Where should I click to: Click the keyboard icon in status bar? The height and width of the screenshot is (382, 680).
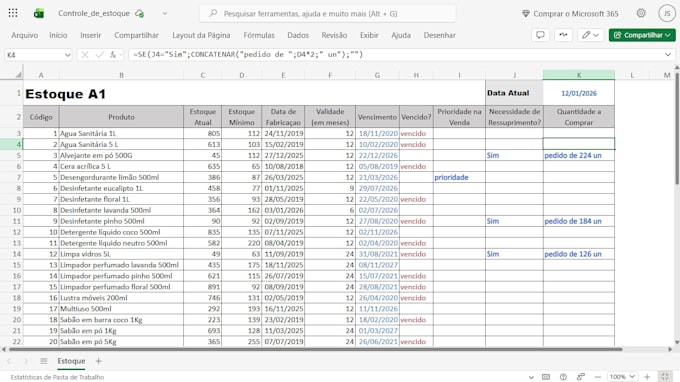click(x=546, y=377)
